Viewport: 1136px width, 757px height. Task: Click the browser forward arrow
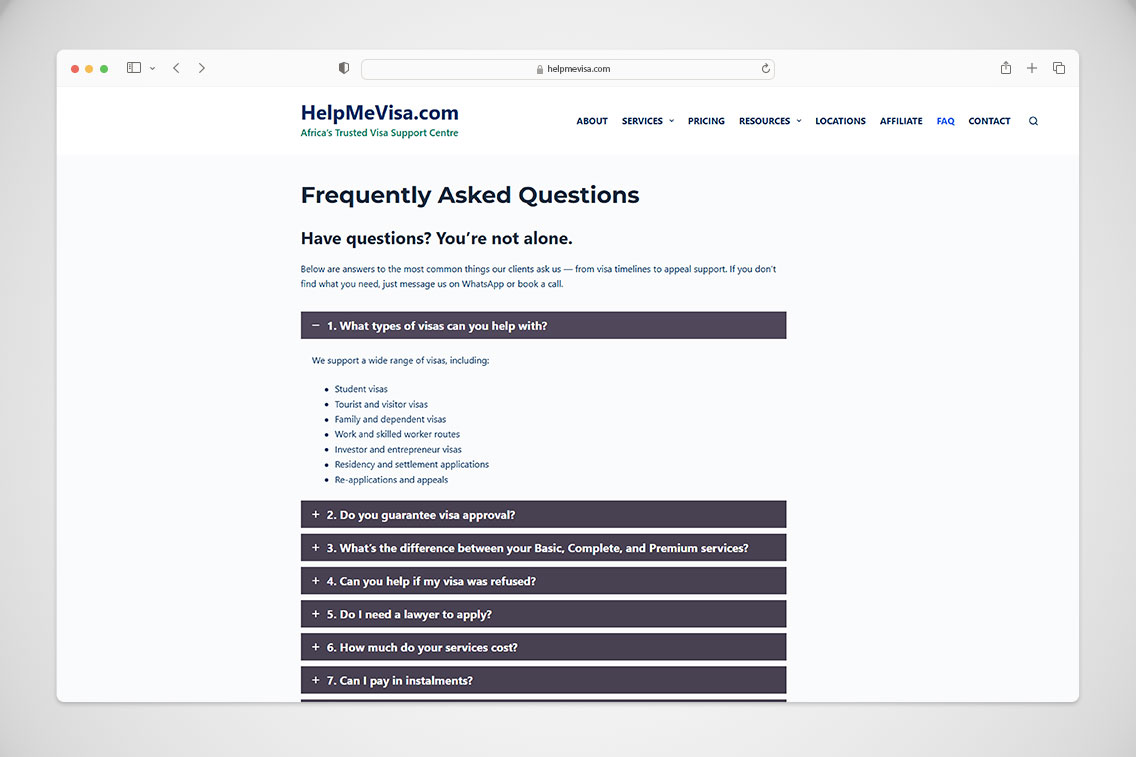pos(202,68)
